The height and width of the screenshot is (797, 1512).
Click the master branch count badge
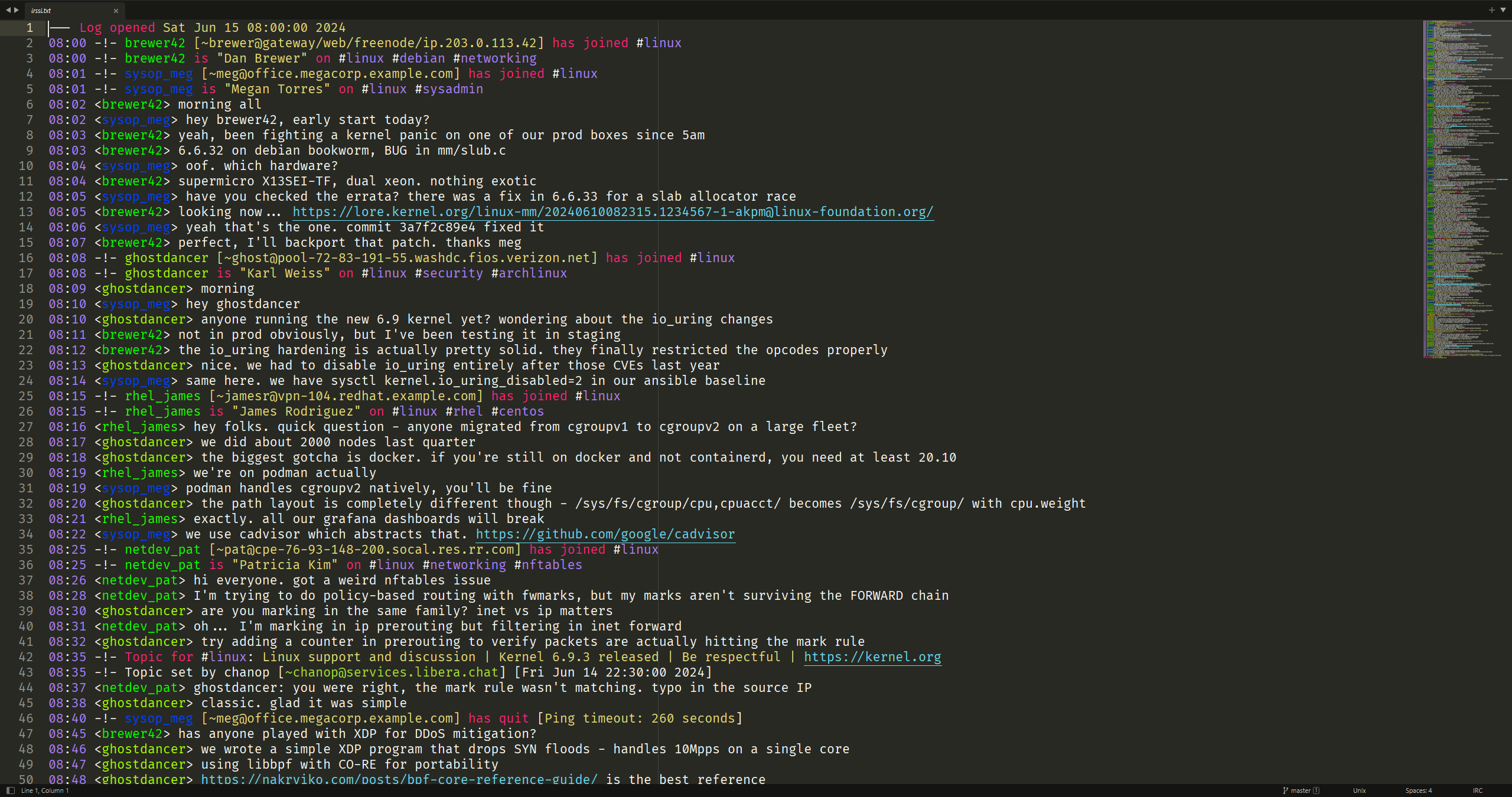[x=1317, y=791]
